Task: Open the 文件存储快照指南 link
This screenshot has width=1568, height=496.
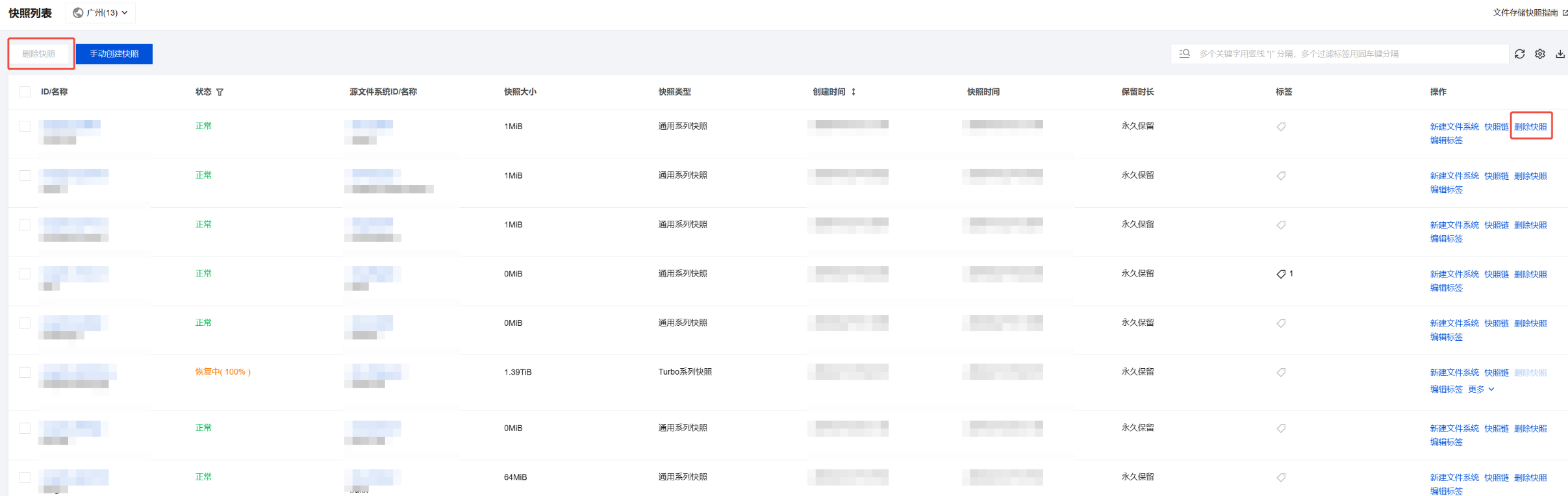Action: coord(1525,13)
